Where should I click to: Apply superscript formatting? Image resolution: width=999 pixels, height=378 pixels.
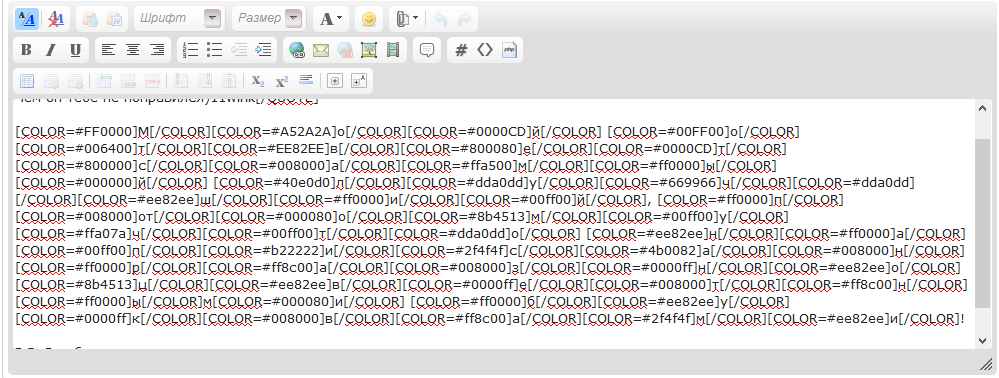[282, 81]
